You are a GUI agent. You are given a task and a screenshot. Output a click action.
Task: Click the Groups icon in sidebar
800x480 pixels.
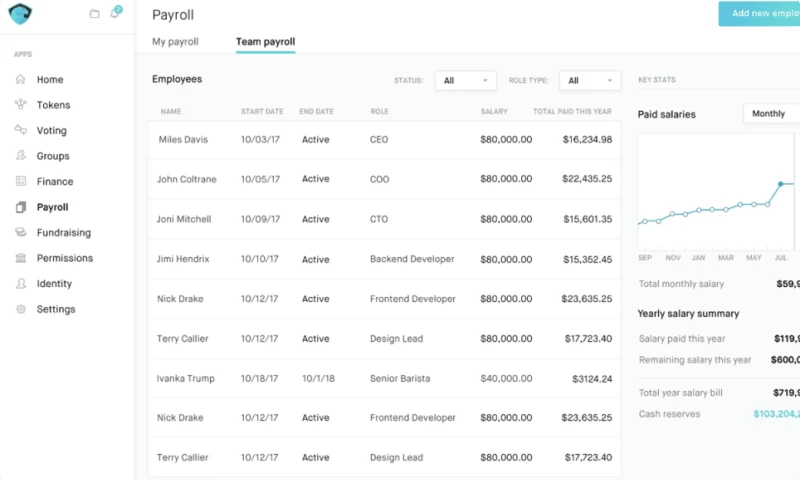point(20,155)
